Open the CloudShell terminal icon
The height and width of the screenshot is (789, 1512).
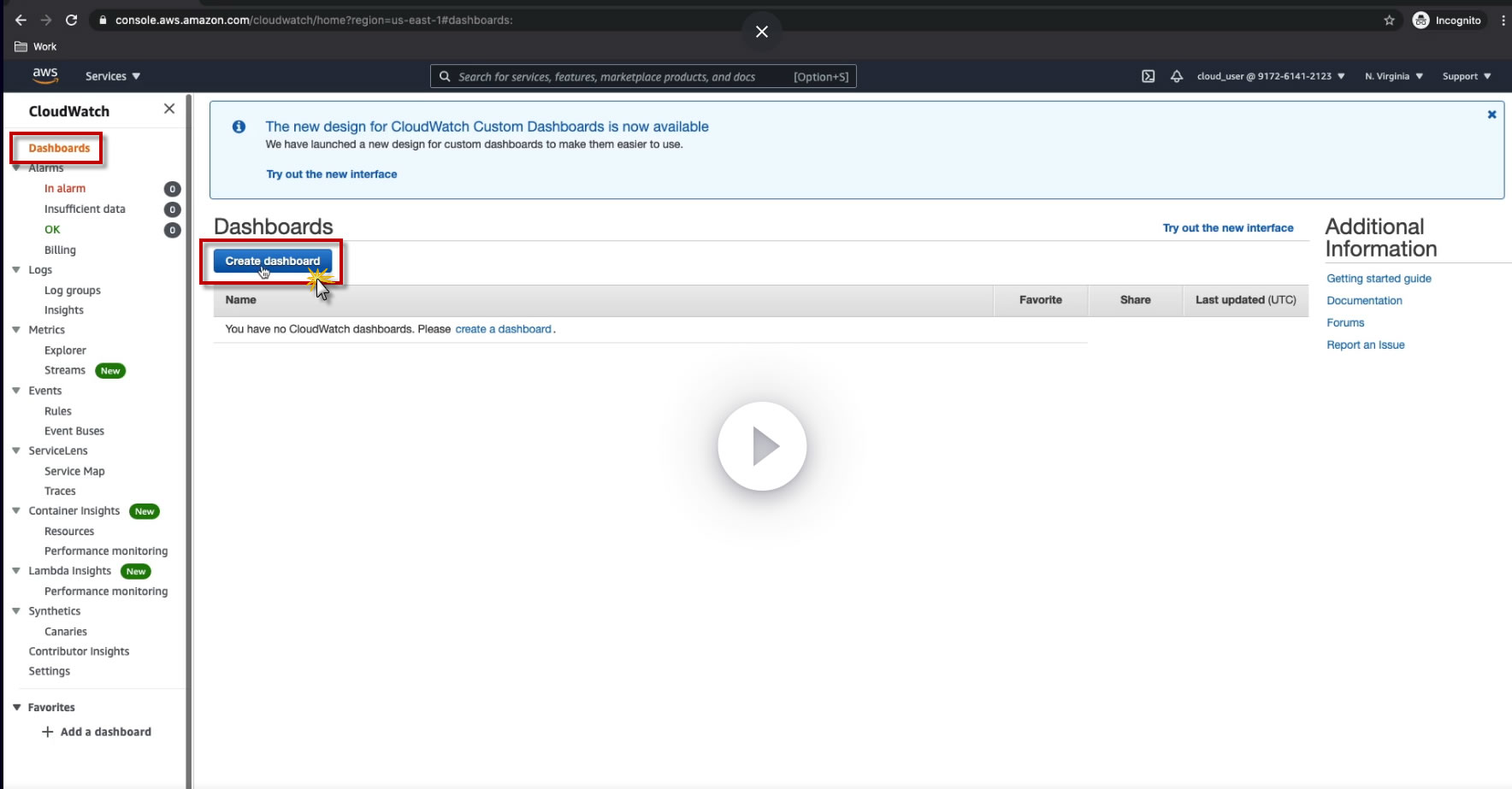(1148, 76)
